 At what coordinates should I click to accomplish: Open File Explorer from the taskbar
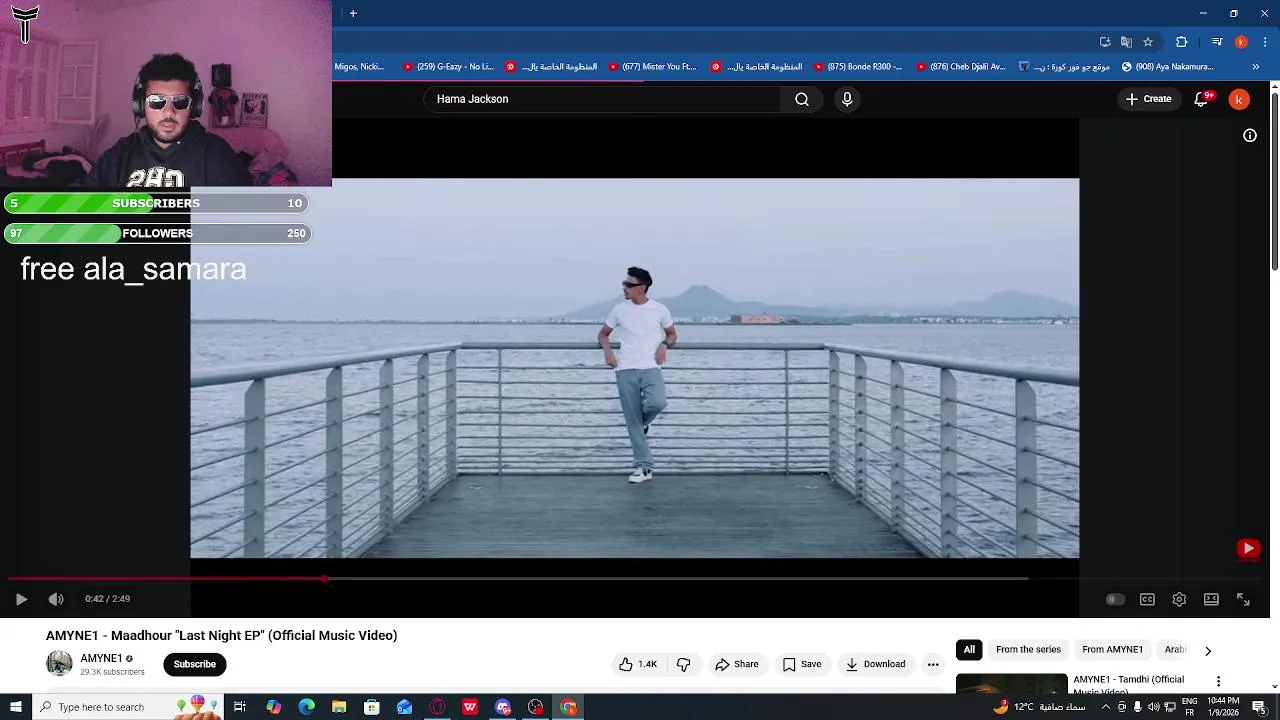[339, 707]
